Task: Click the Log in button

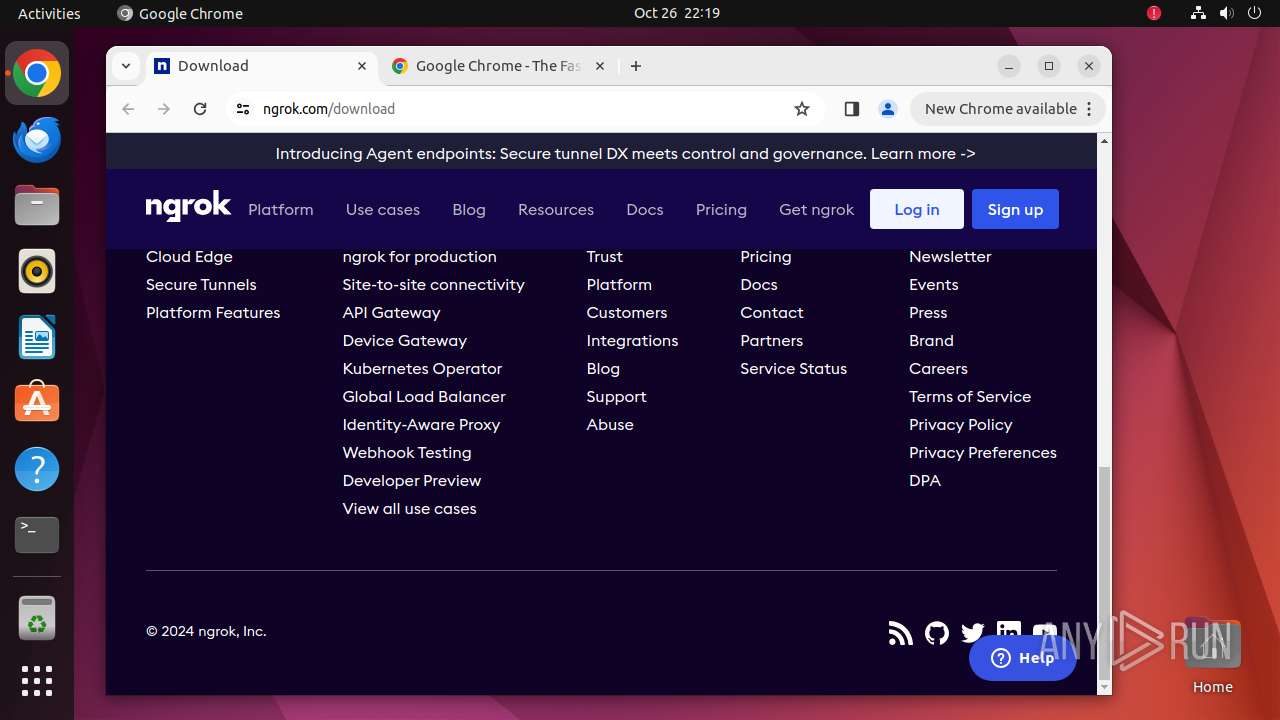Action: [917, 209]
